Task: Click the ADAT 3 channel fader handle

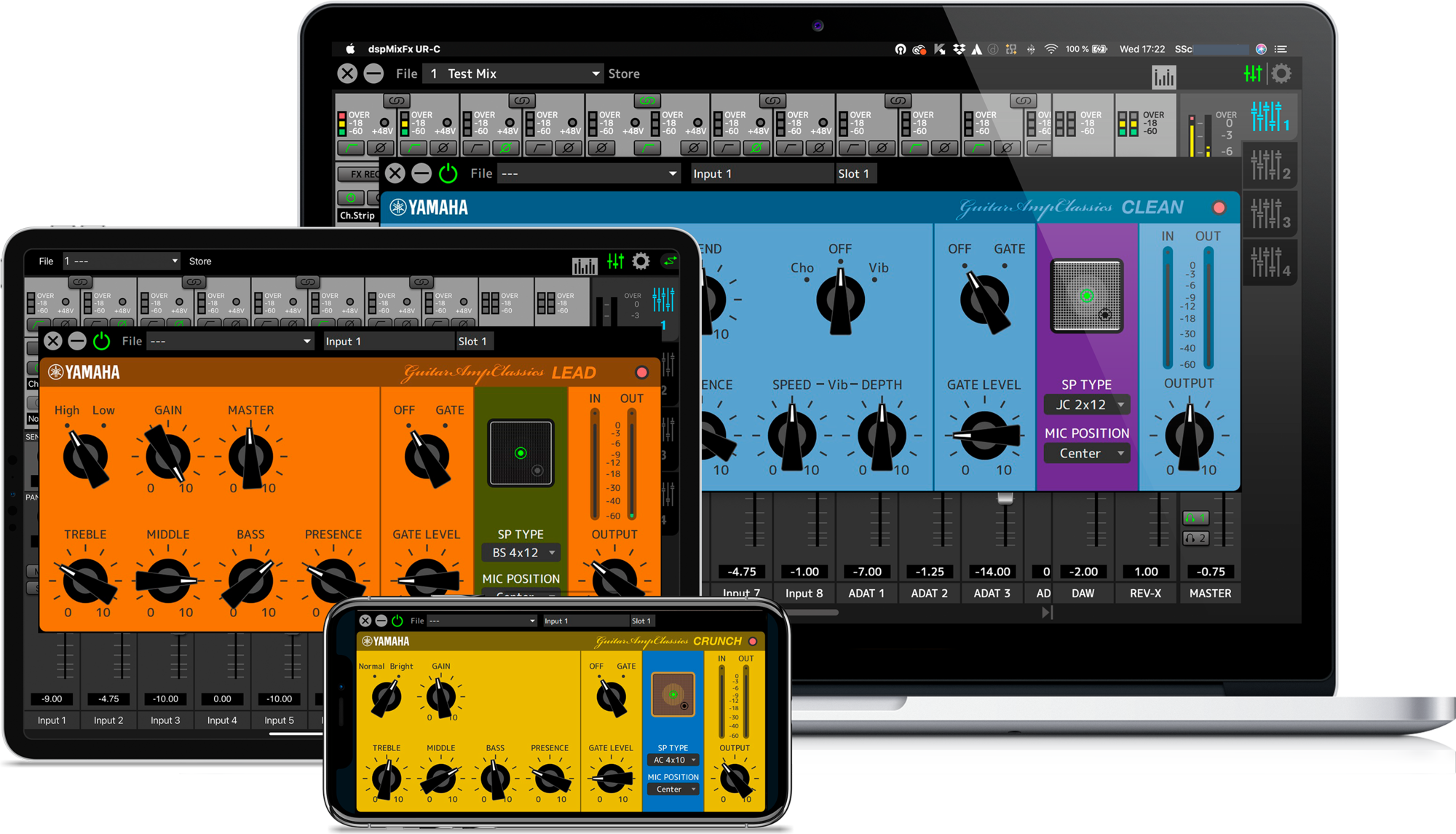Action: pyautogui.click(x=1005, y=499)
